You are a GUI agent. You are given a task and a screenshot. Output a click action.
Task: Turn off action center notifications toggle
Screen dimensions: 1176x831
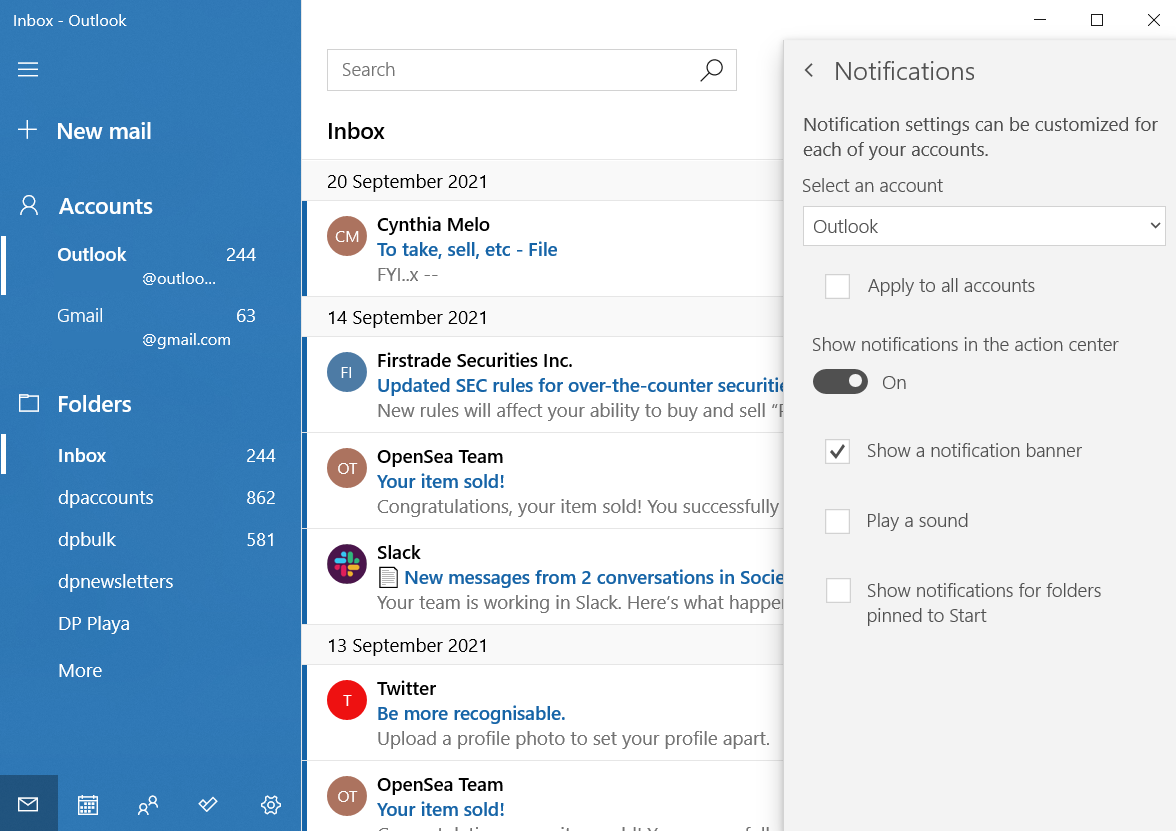[840, 382]
